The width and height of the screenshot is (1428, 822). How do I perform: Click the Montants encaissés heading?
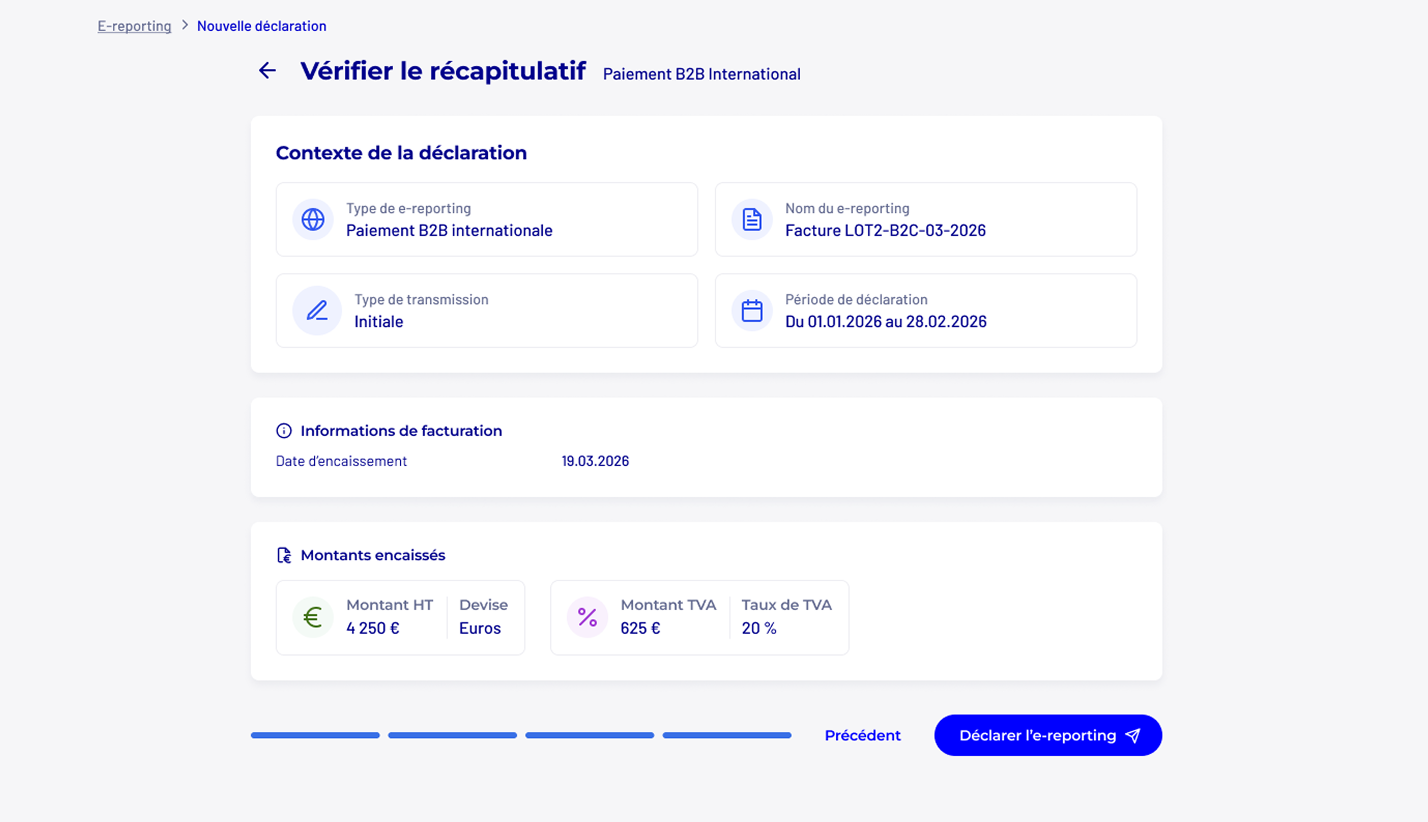point(373,555)
